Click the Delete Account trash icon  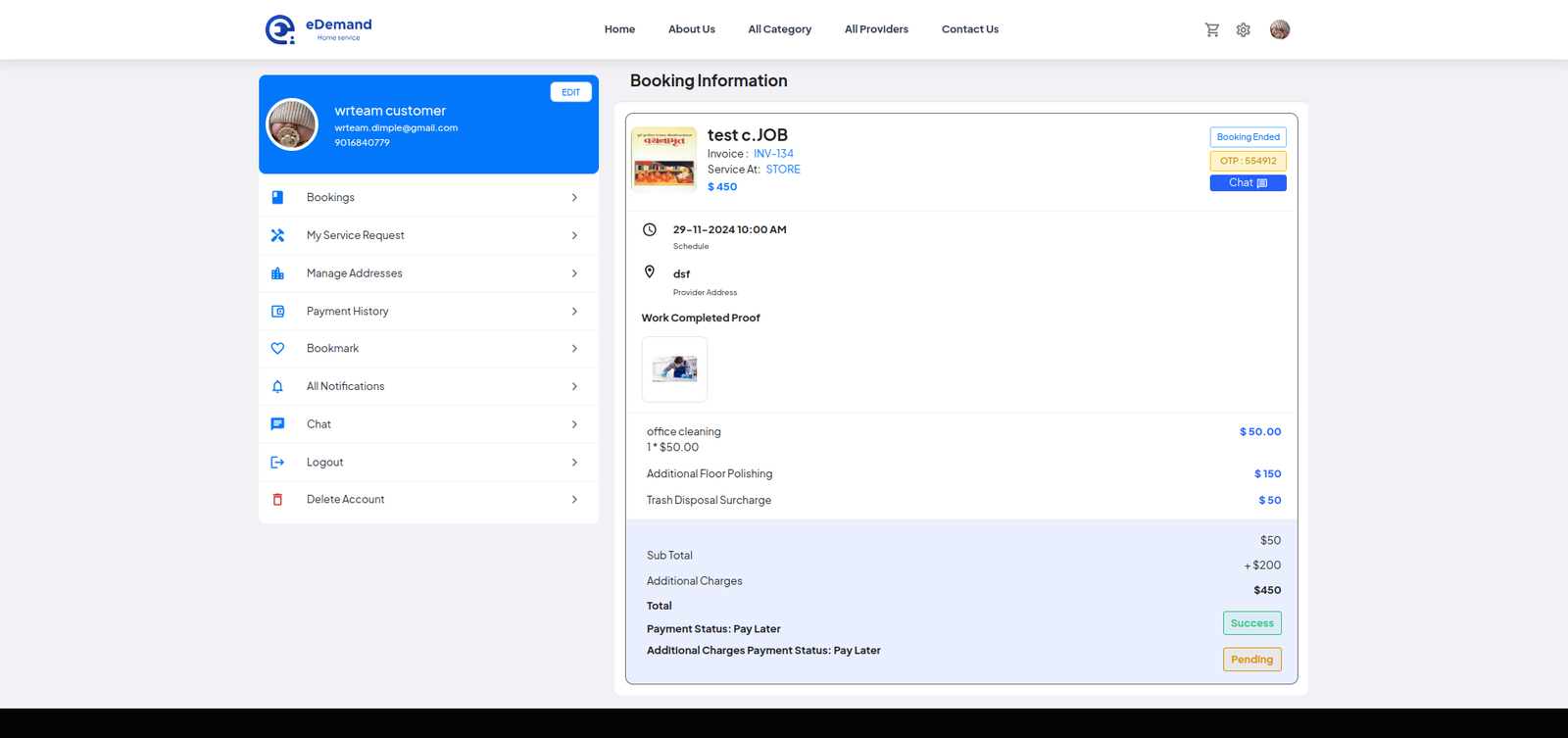coord(277,500)
